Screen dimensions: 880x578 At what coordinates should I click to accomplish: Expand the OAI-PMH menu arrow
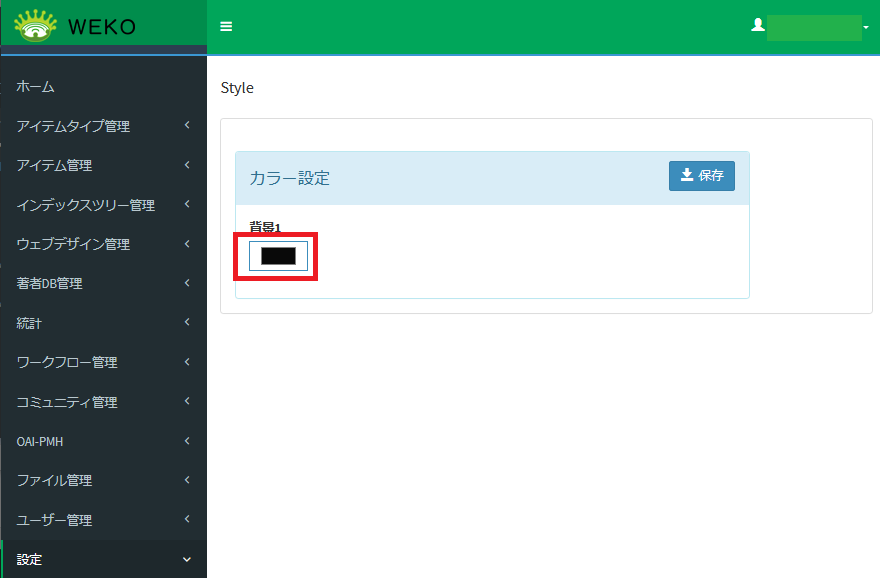tap(187, 441)
